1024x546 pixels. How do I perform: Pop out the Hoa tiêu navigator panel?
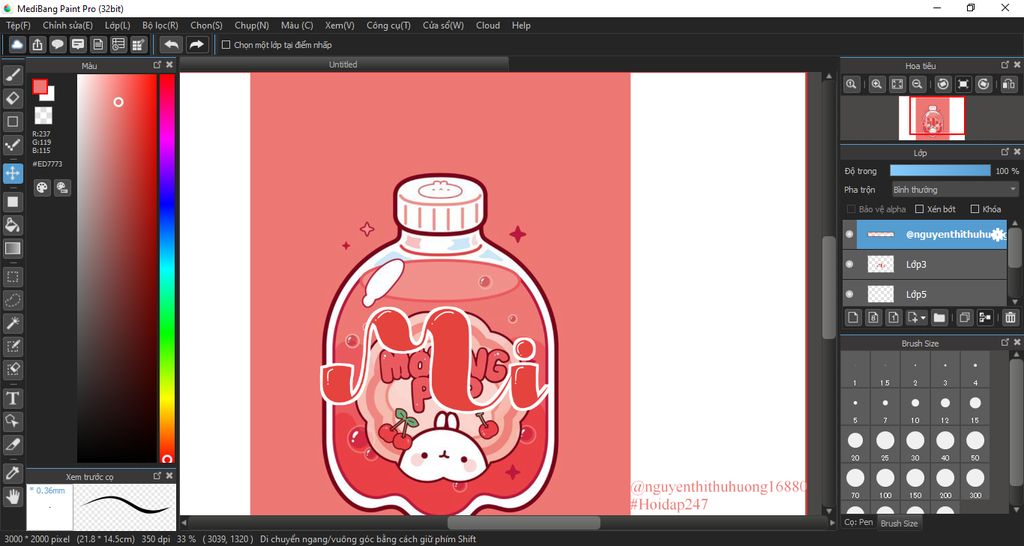pos(1005,65)
